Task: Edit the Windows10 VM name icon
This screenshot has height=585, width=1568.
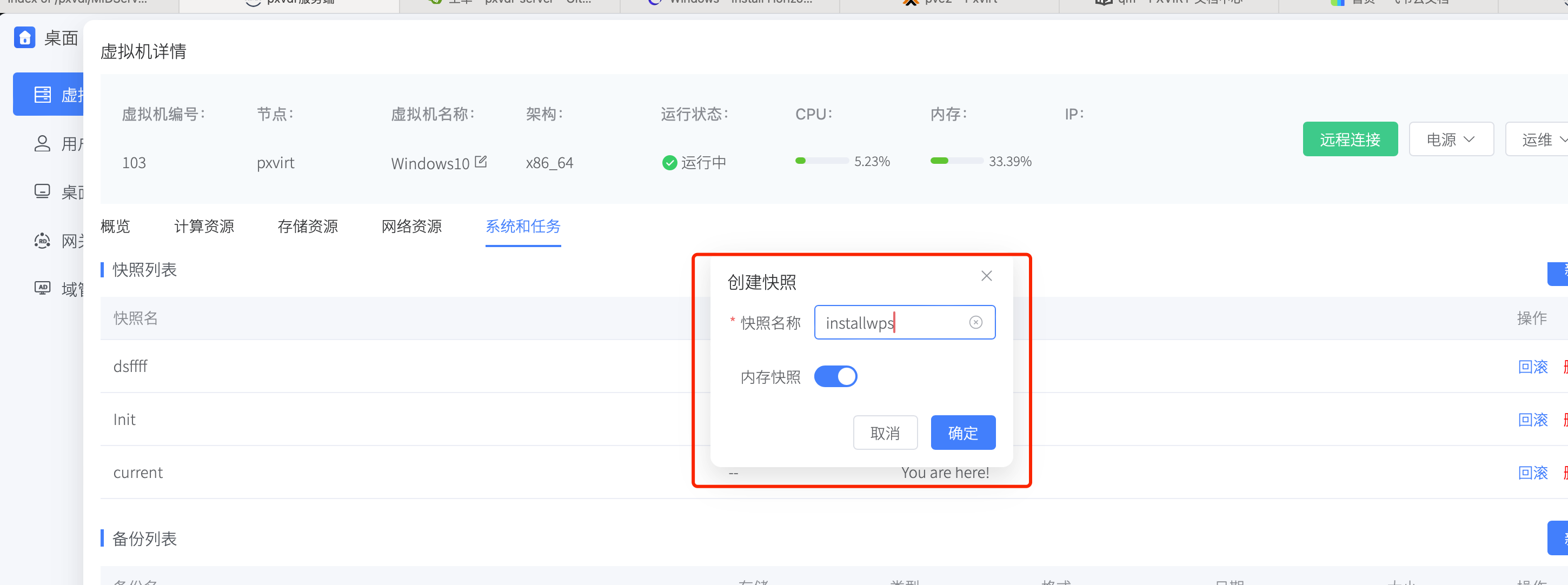Action: coord(481,162)
